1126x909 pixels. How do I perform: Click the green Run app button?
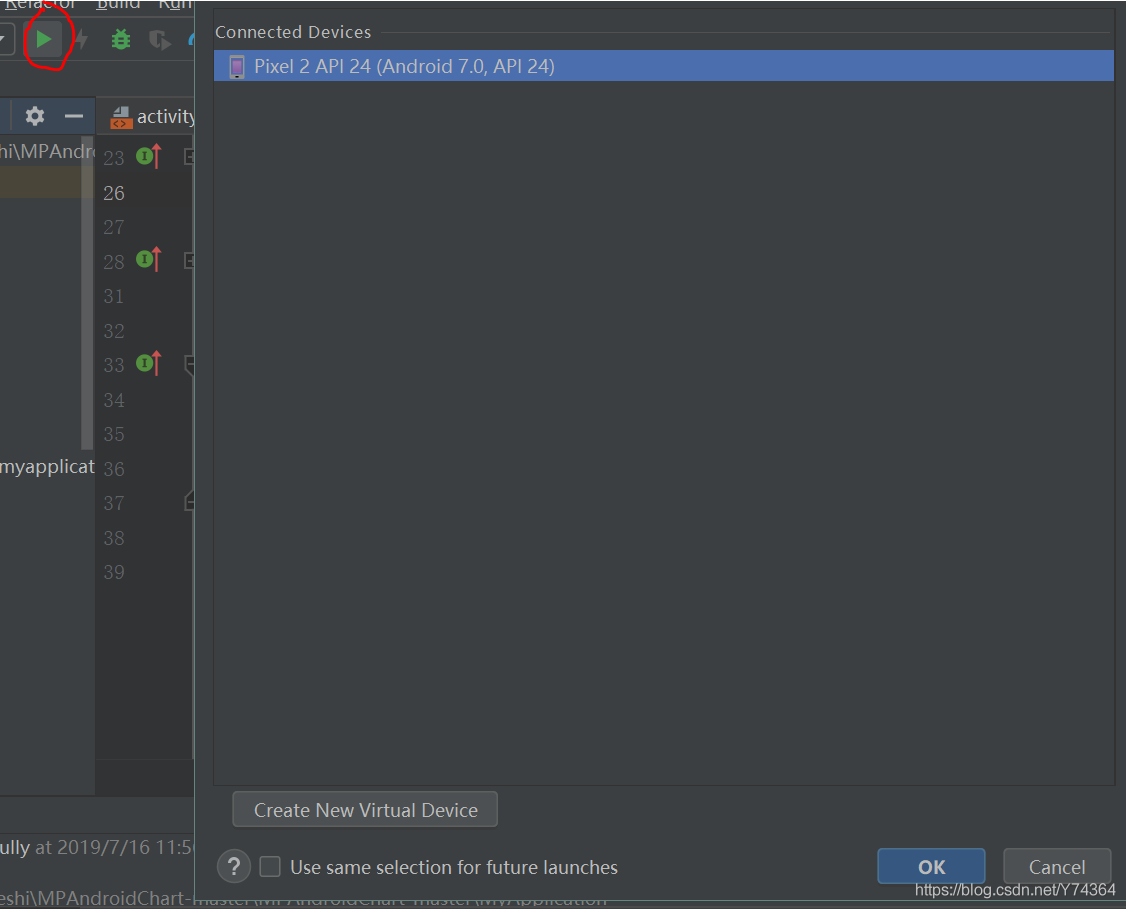pyautogui.click(x=44, y=40)
